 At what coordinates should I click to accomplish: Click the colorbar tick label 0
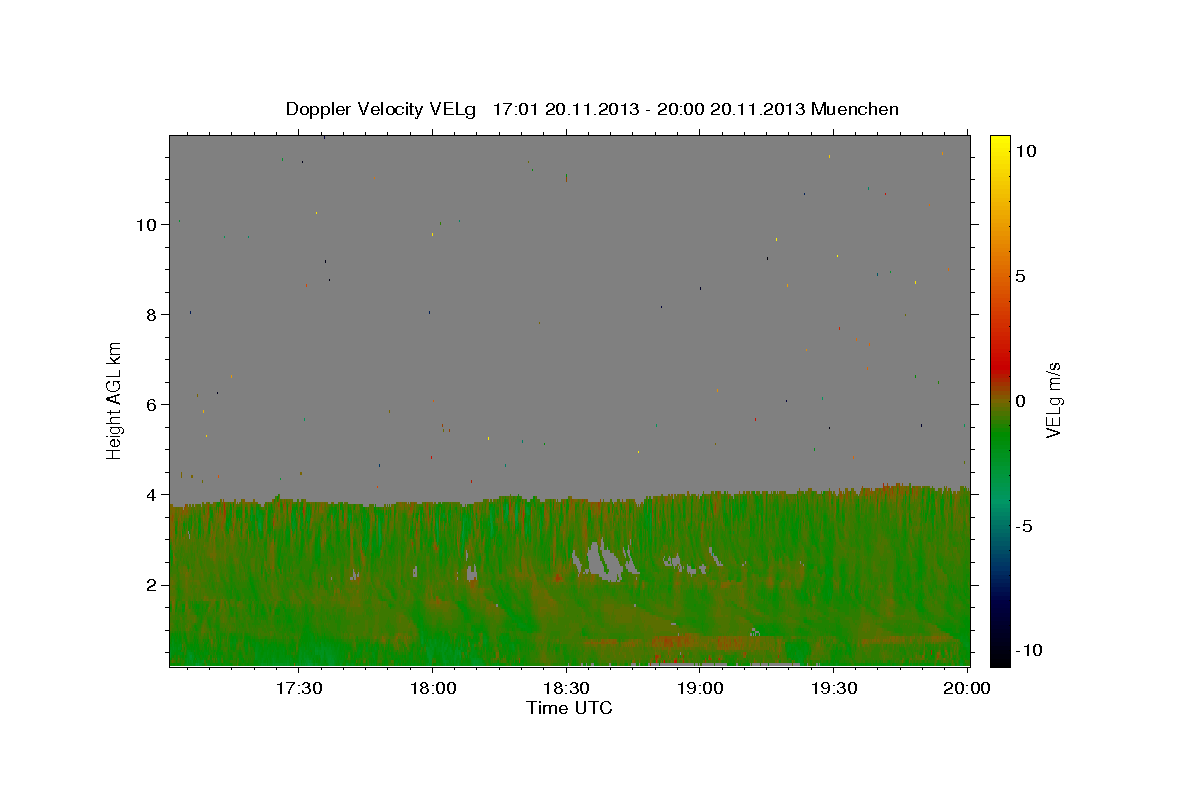1020,401
